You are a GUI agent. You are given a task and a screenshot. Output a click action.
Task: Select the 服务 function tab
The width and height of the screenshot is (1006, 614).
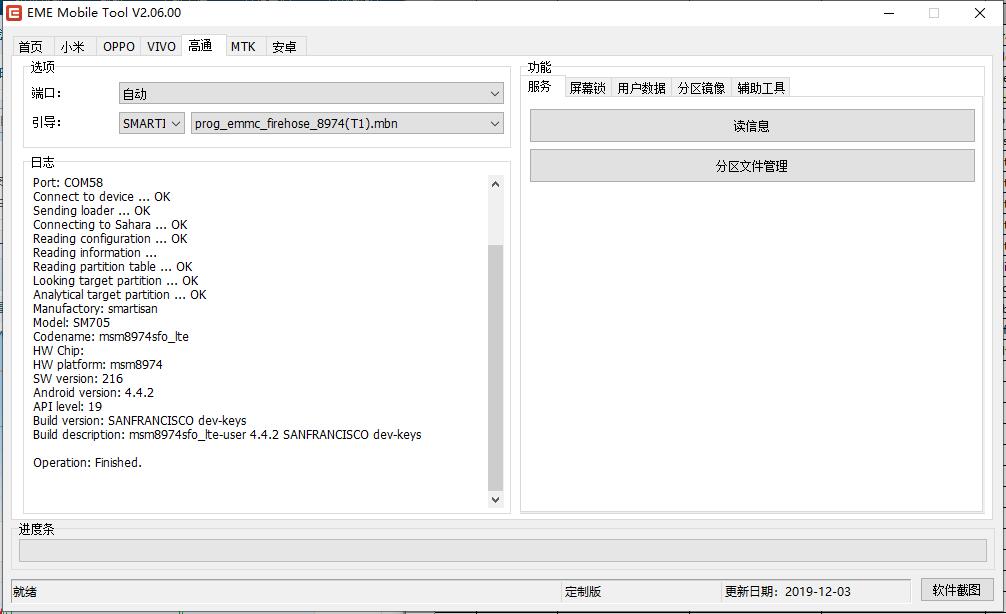(540, 86)
